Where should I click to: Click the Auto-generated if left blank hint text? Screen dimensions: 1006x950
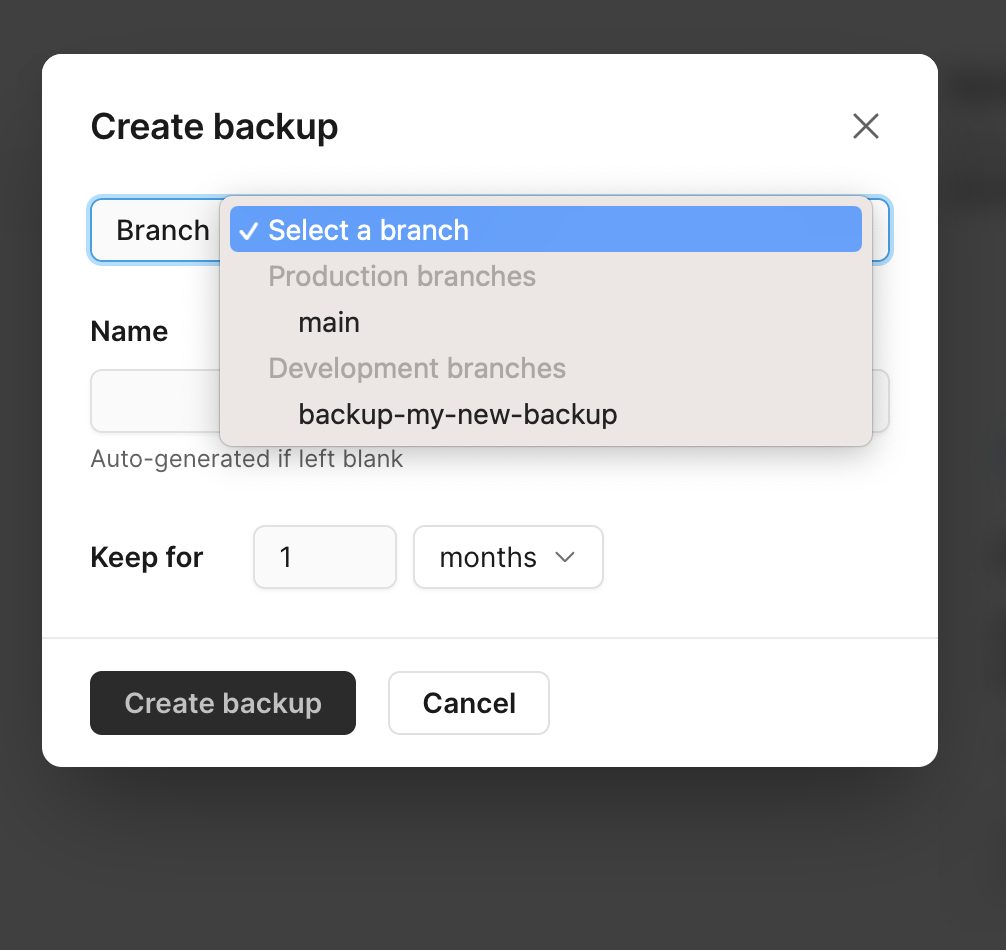click(246, 459)
